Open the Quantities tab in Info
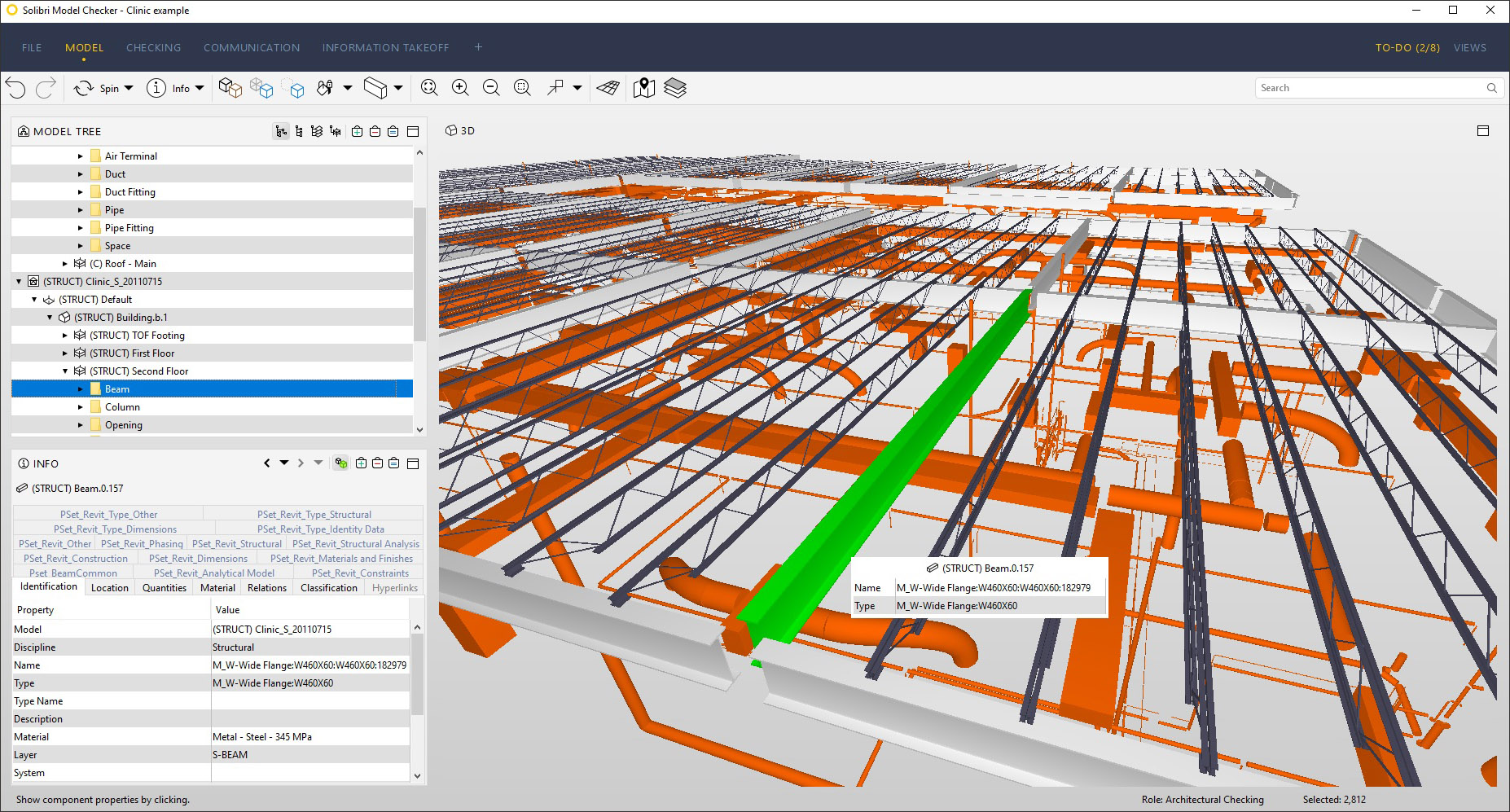The width and height of the screenshot is (1510, 812). (165, 588)
